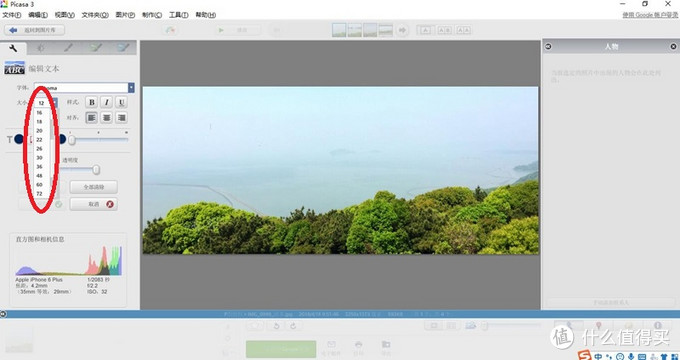Click the 取消 cancel button
Viewport: 680px width, 360px height.
click(93, 204)
